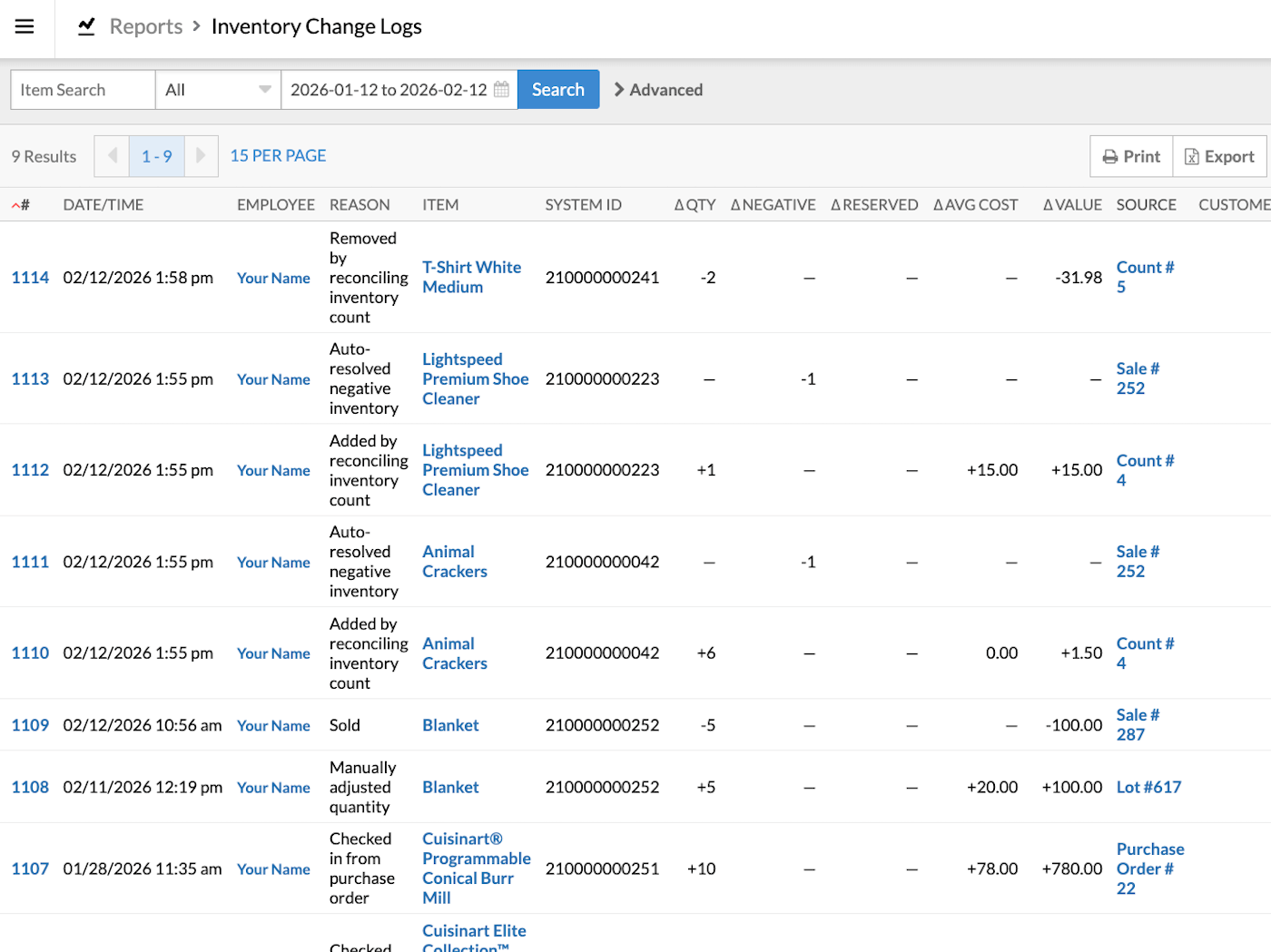1271x952 pixels.
Task: Open Your Name employee in row 1114
Action: click(273, 278)
